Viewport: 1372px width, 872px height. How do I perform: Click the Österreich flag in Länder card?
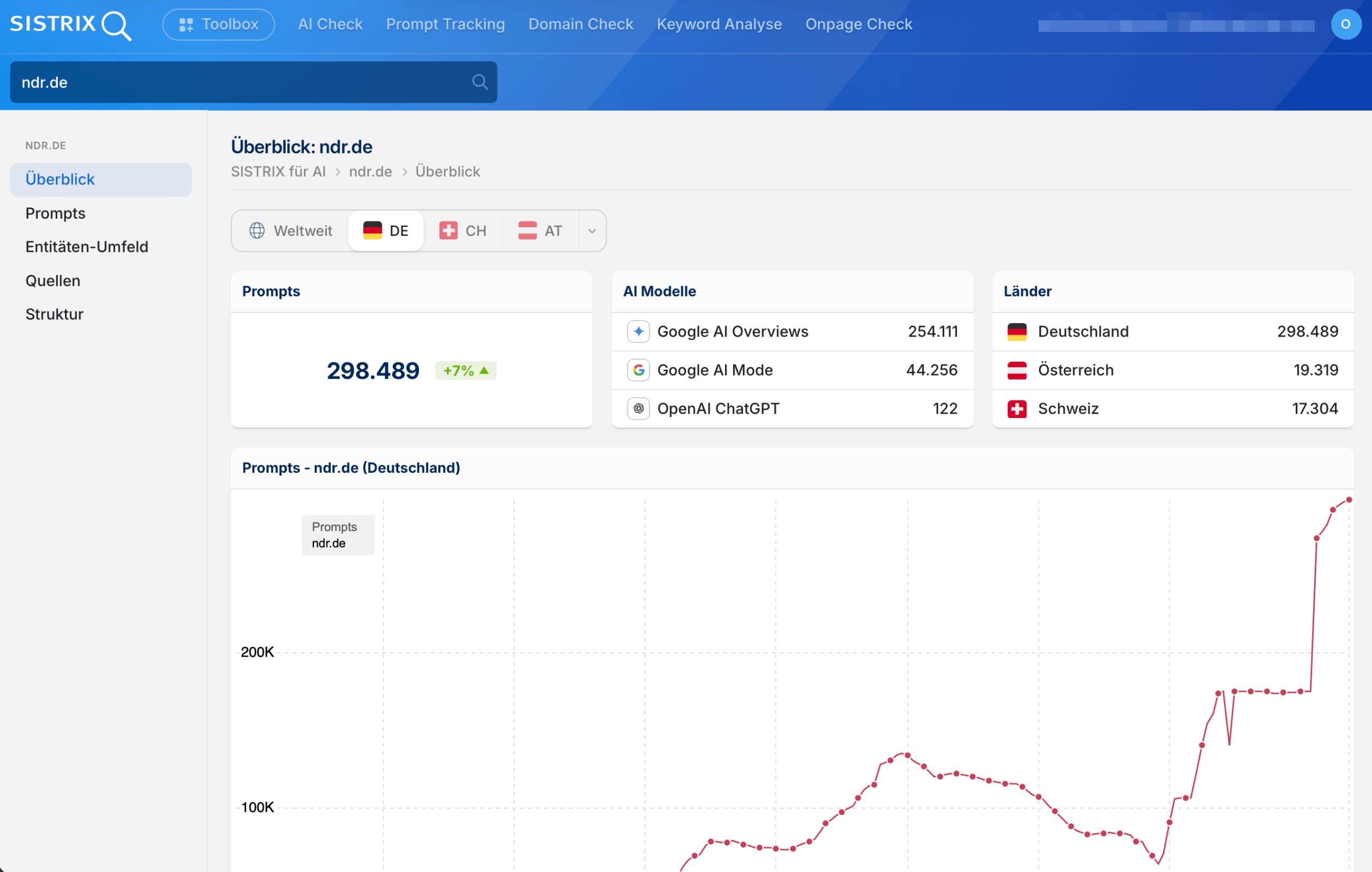(1017, 370)
